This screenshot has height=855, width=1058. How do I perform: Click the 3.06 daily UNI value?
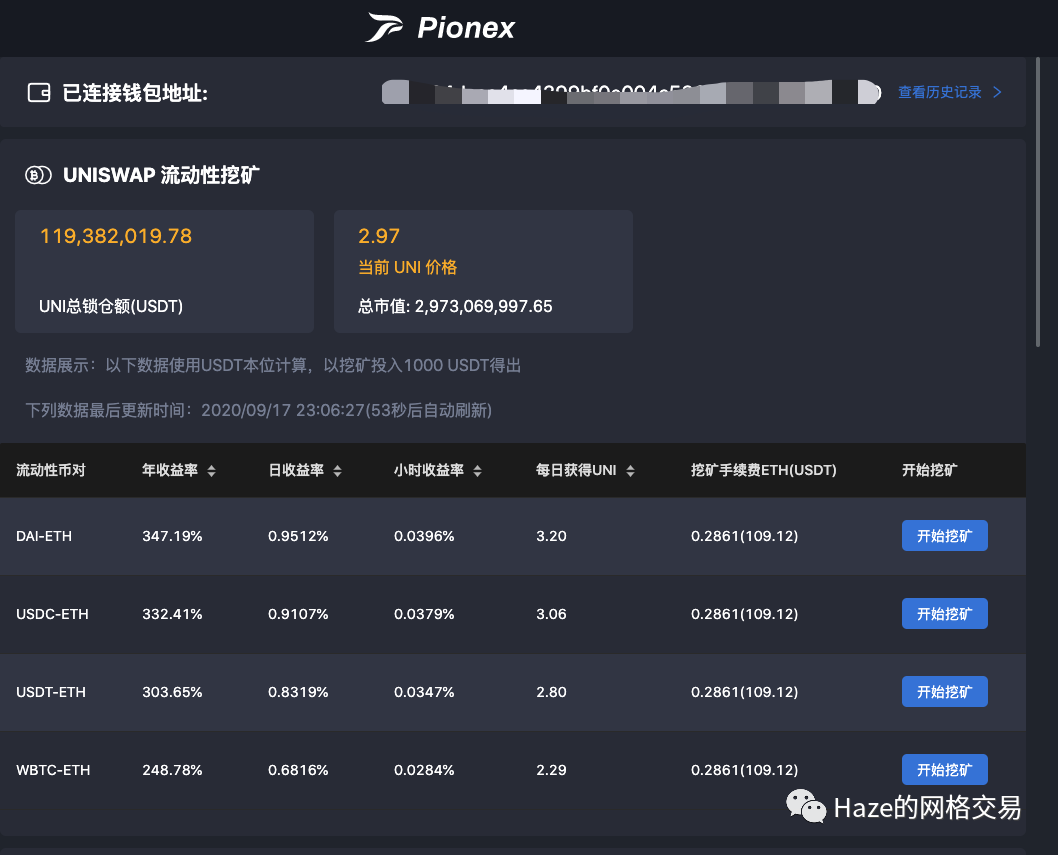click(551, 614)
